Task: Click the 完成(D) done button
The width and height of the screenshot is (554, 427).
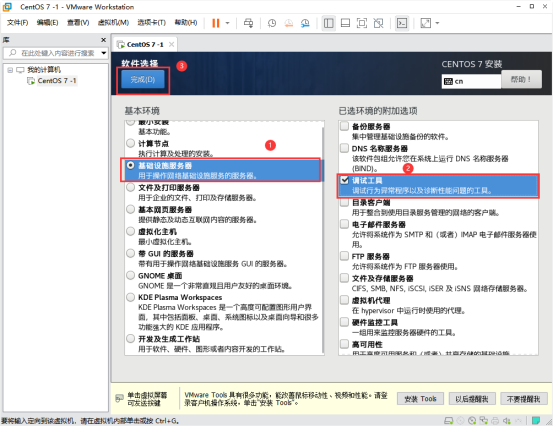Action: (143, 79)
